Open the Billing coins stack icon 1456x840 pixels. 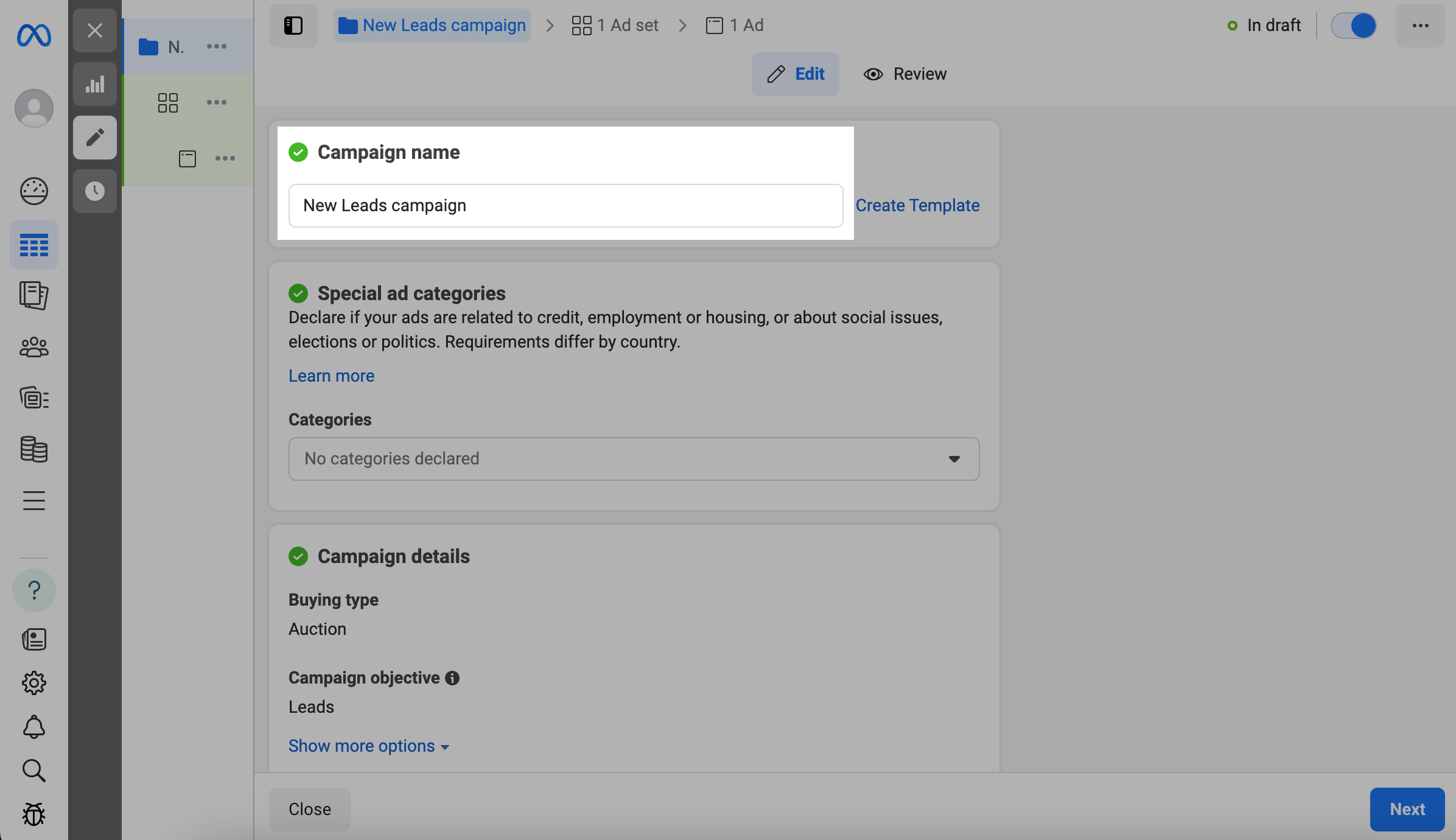click(x=34, y=449)
